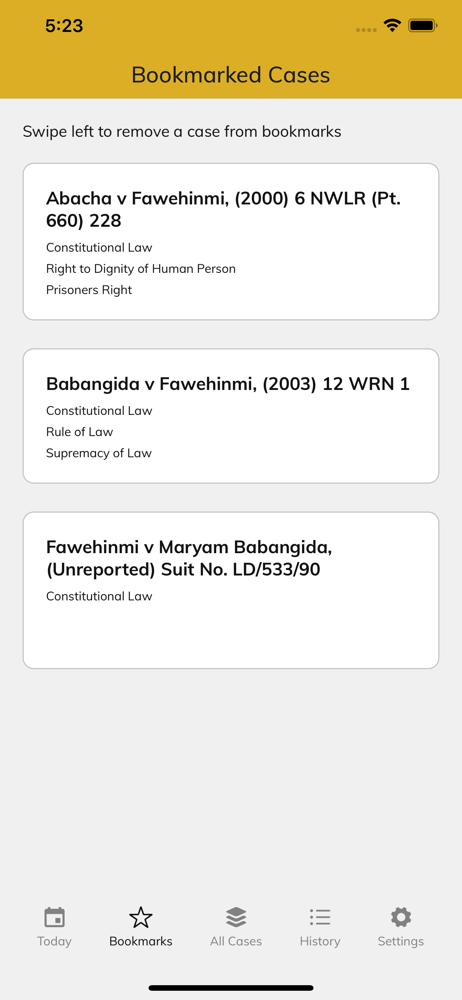Tap the Right to Dignity of Human Person tag
This screenshot has width=462, height=1000.
tap(141, 269)
